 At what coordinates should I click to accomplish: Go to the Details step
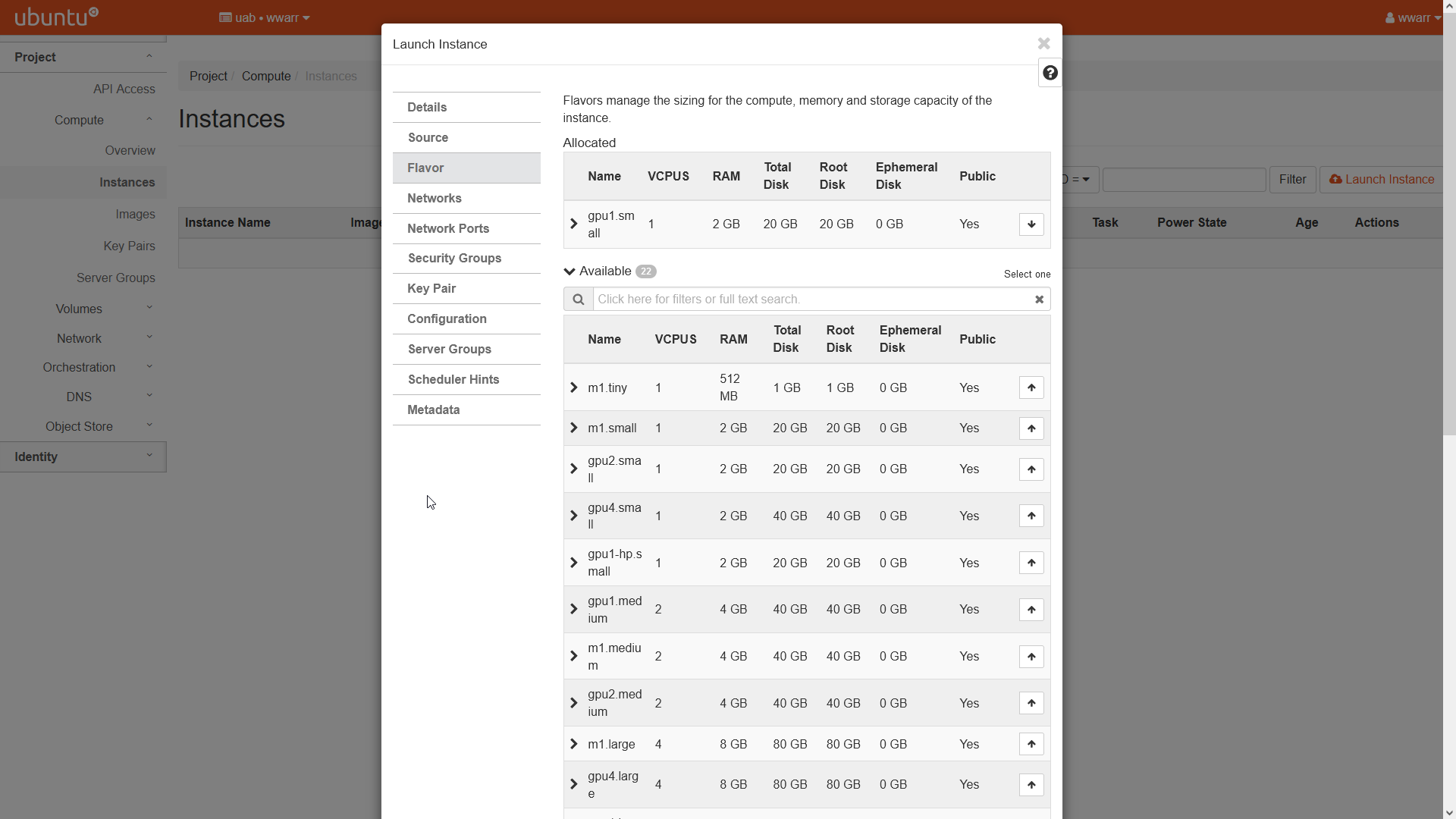[x=466, y=107]
